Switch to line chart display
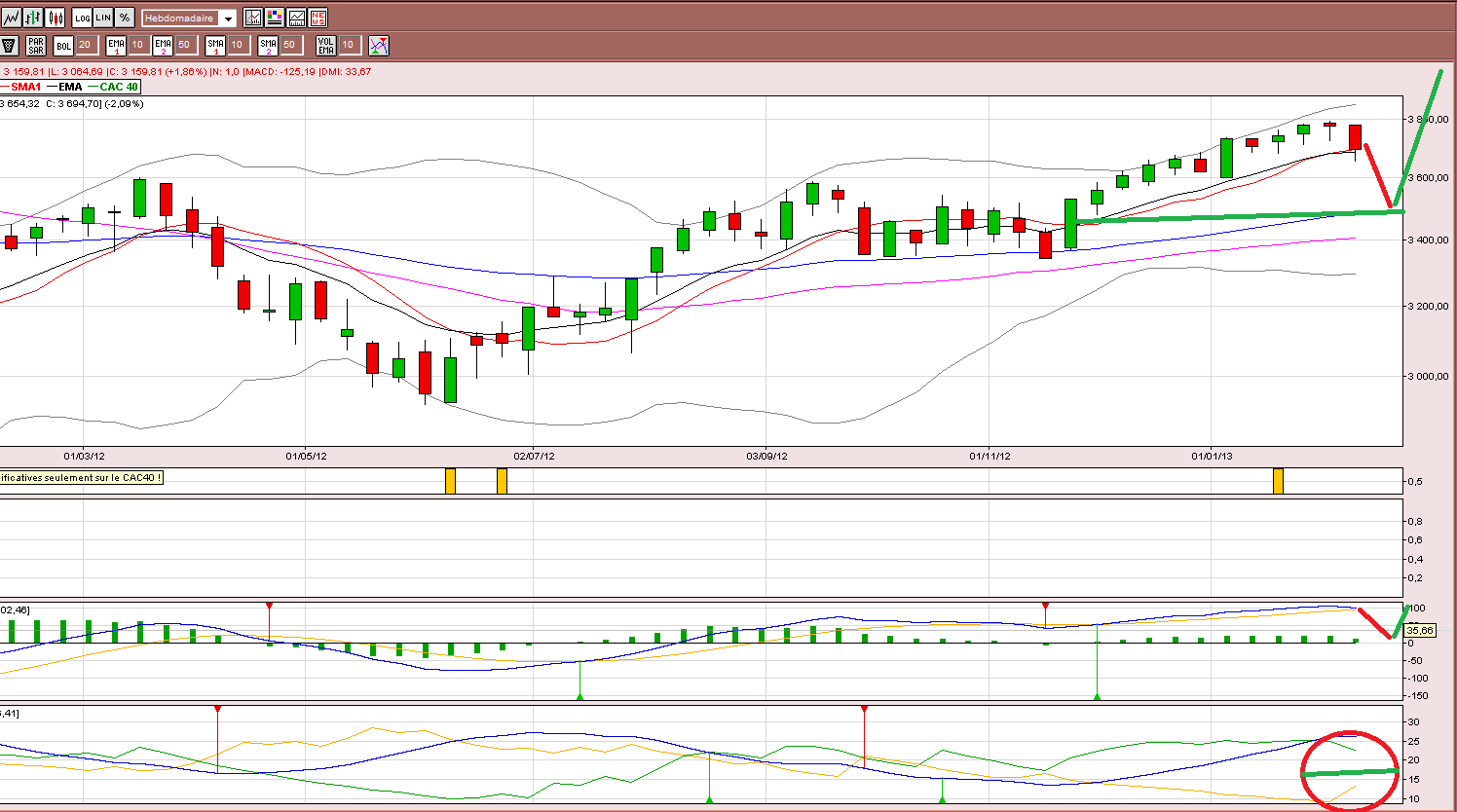This screenshot has width=1457, height=812. point(11,18)
